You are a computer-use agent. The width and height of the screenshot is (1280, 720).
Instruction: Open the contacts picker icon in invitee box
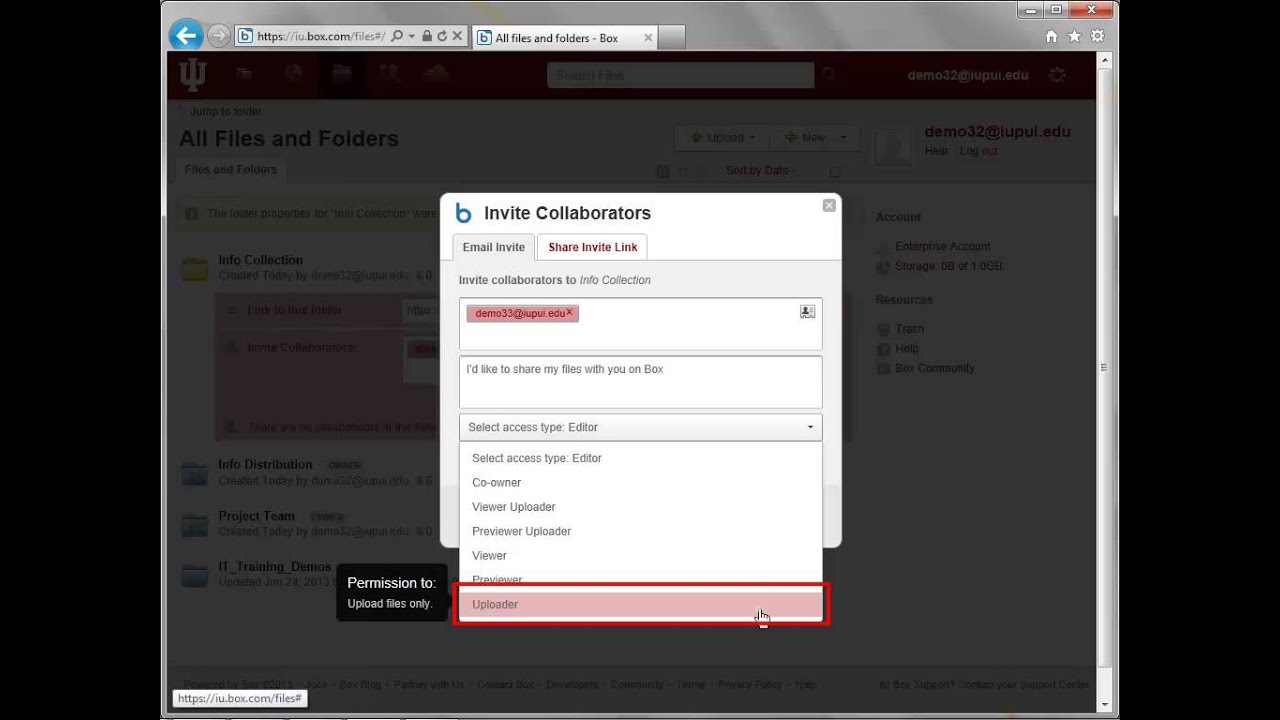coord(807,312)
